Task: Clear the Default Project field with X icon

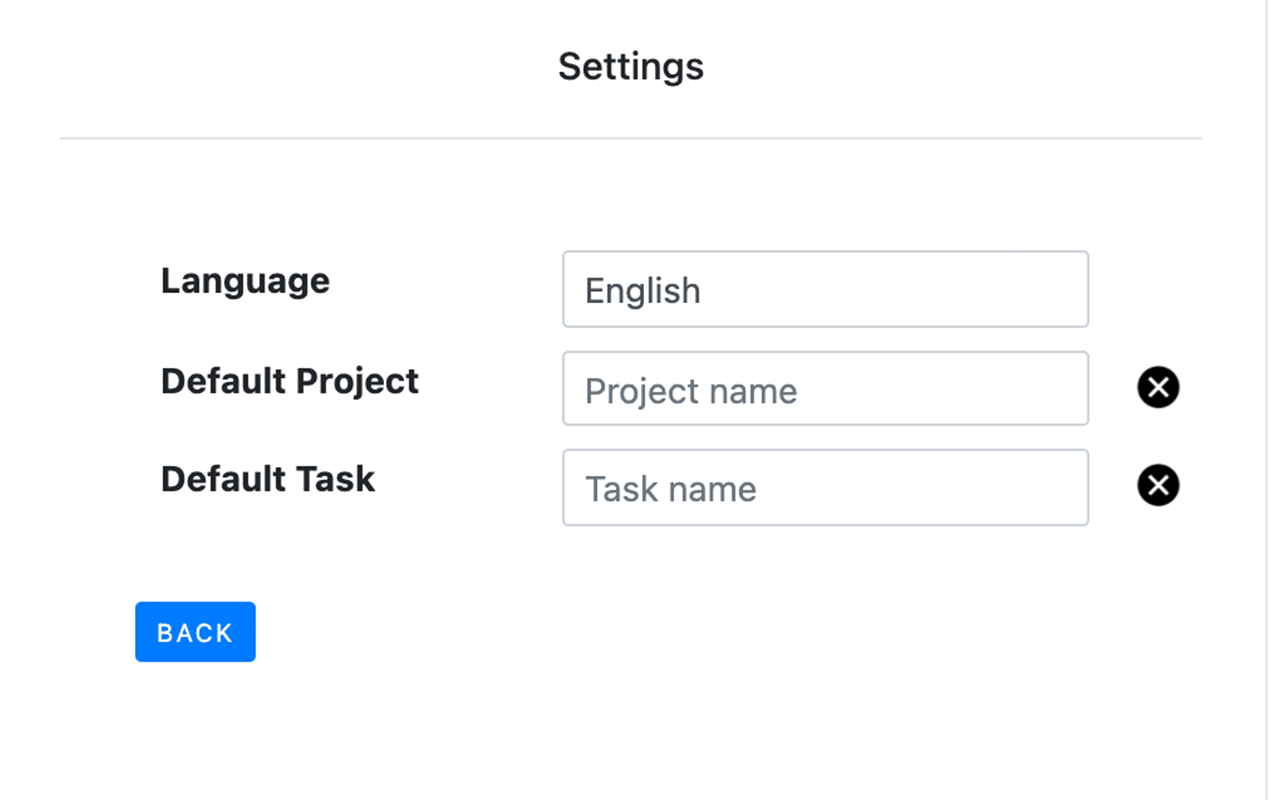Action: 1158,387
